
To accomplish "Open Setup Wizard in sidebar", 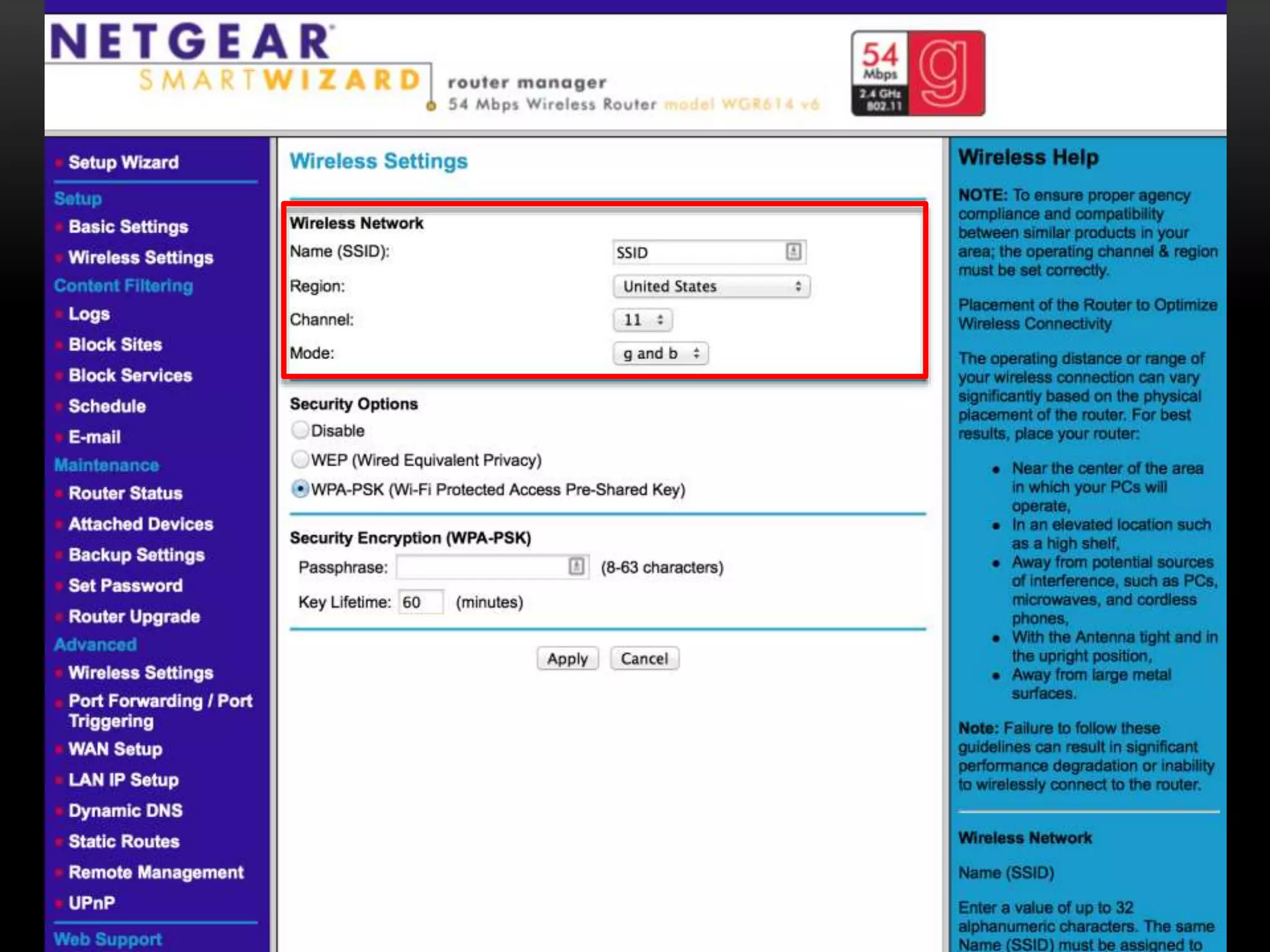I will [x=123, y=162].
